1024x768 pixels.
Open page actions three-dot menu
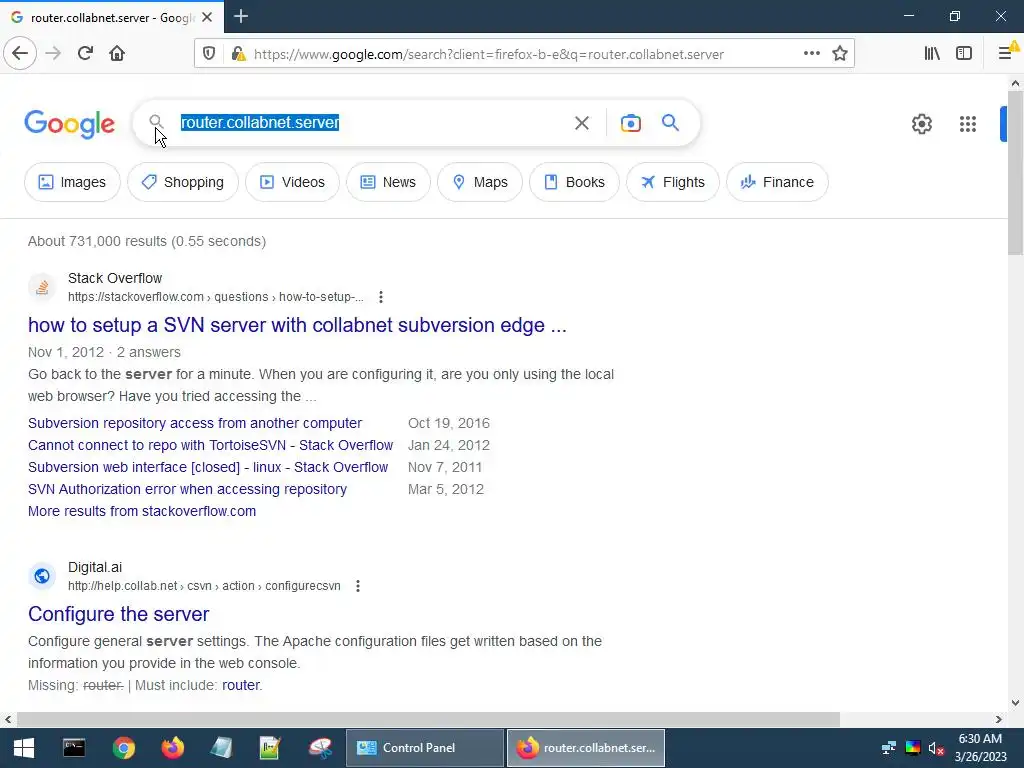coord(812,54)
